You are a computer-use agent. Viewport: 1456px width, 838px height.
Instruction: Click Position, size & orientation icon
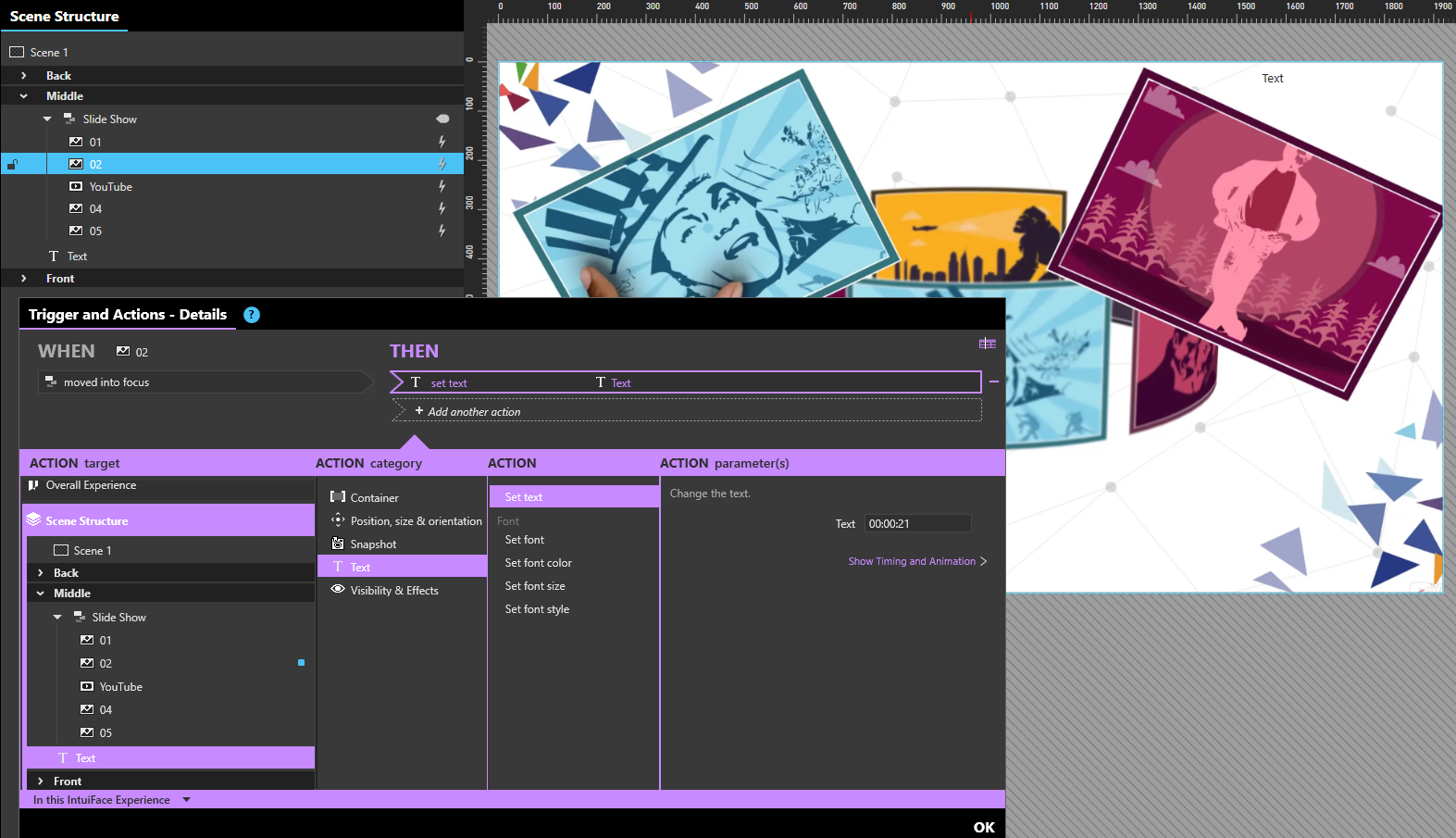(338, 520)
